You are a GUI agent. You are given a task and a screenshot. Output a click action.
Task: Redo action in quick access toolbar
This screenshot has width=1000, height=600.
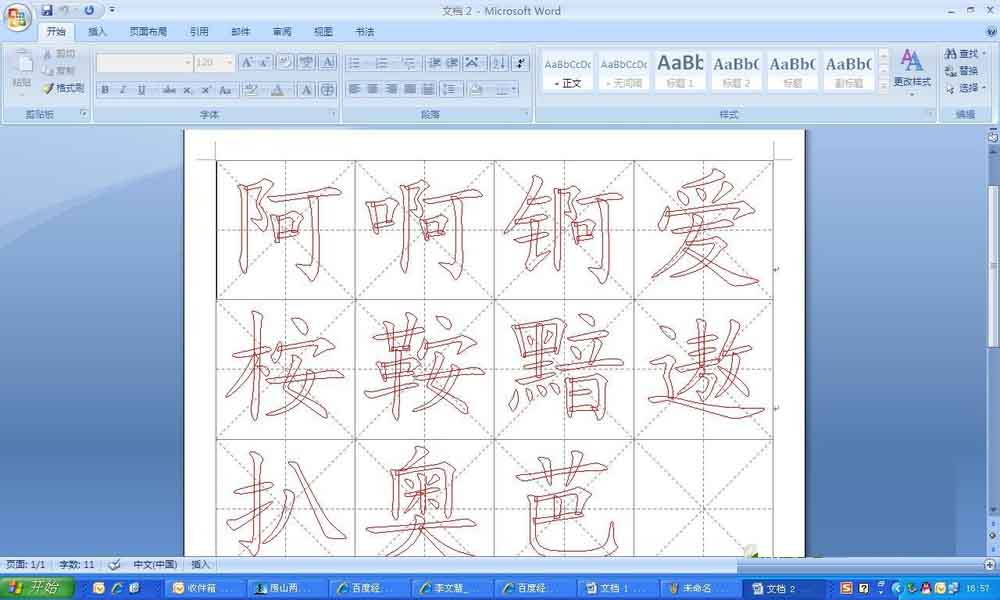pos(89,10)
